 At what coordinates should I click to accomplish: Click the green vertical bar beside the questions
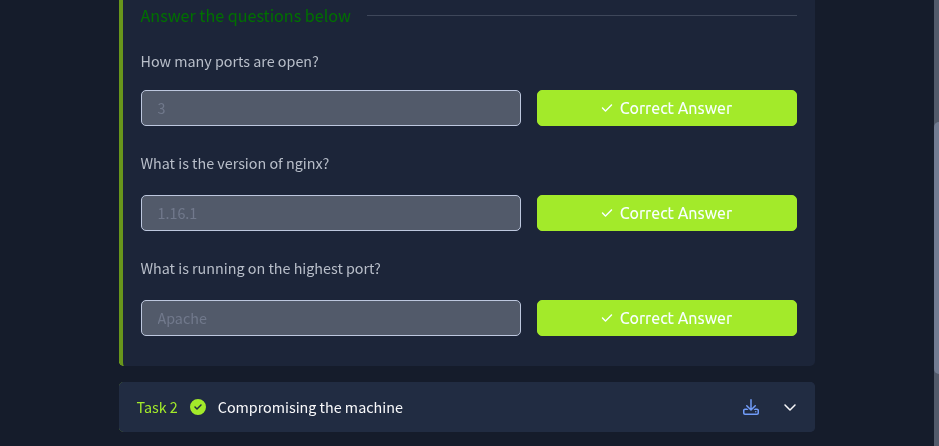121,200
